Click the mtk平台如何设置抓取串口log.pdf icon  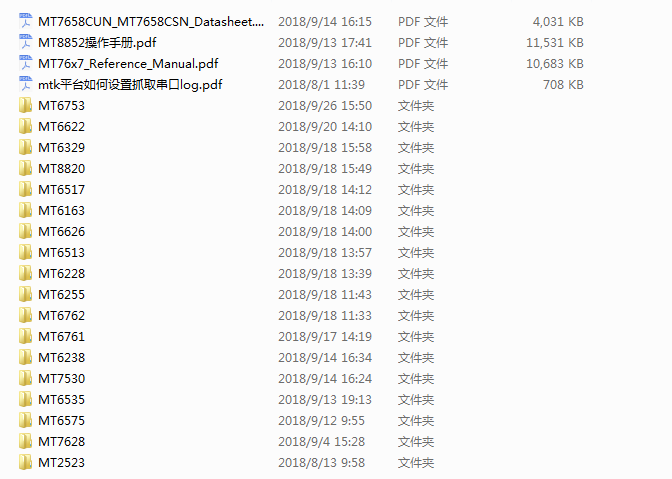click(26, 84)
